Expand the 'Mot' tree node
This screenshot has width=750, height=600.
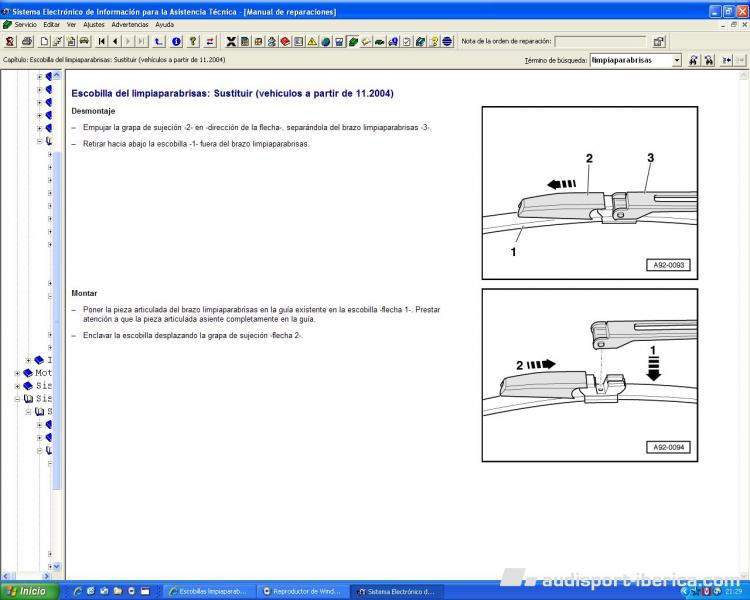pos(17,373)
